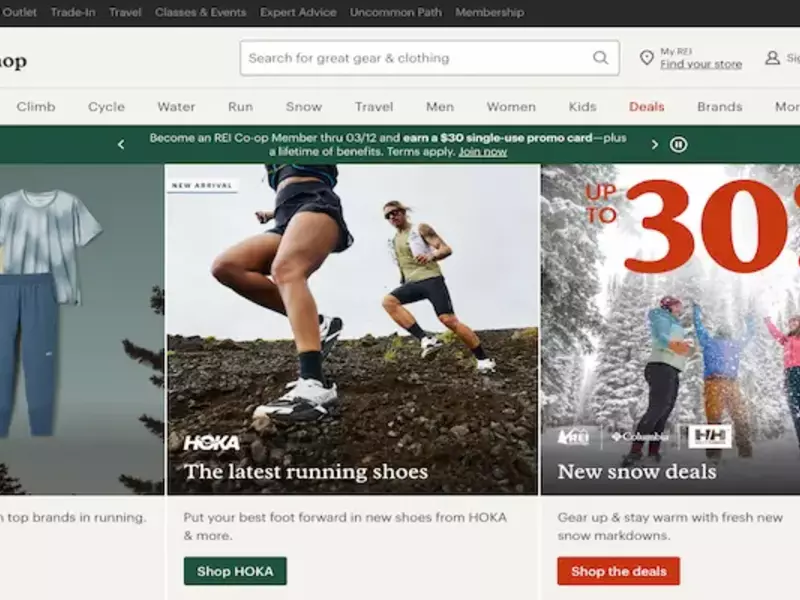Click the search for gear input field

coord(415,58)
